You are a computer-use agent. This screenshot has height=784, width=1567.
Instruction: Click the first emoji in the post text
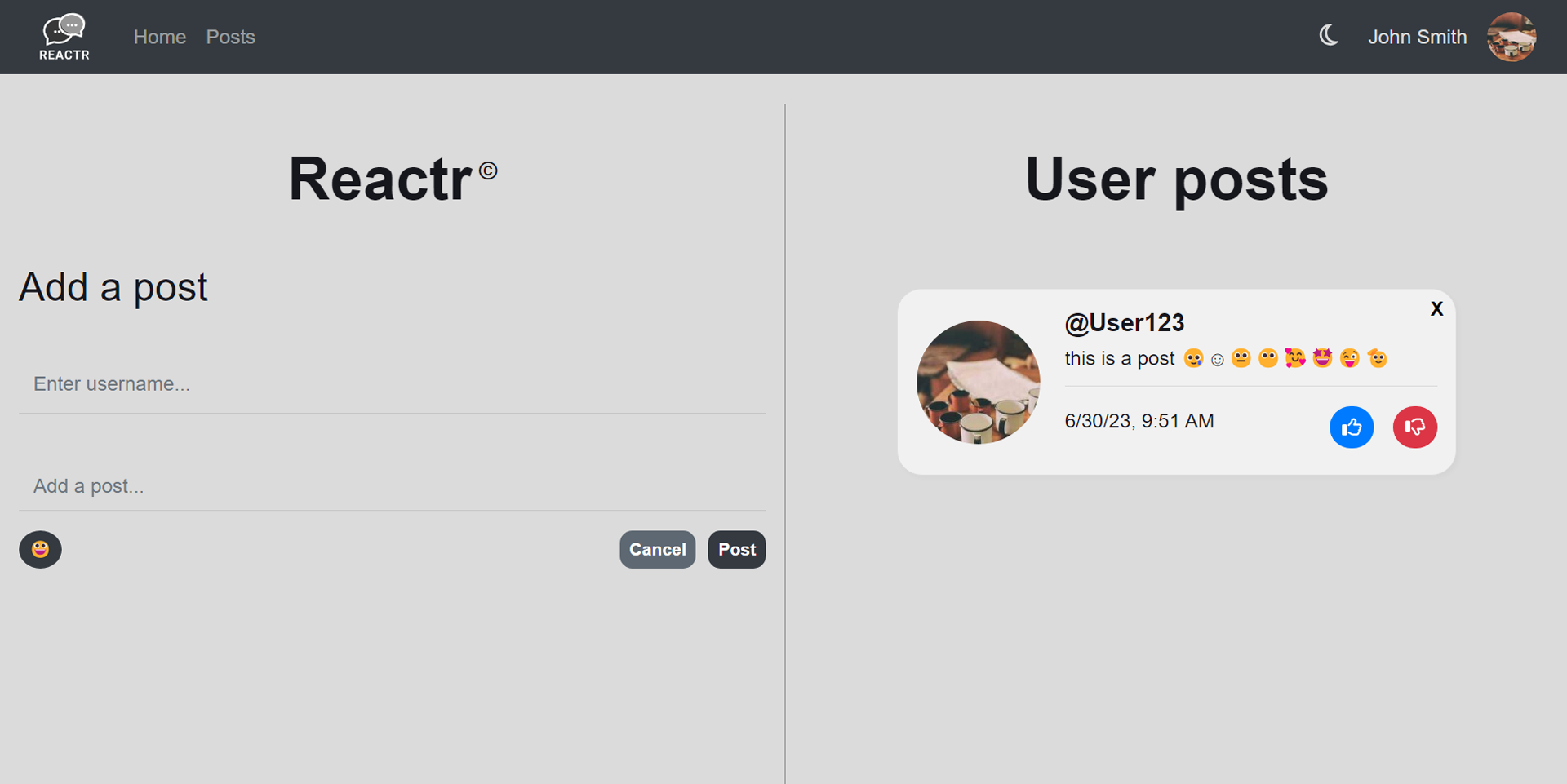(x=1193, y=358)
